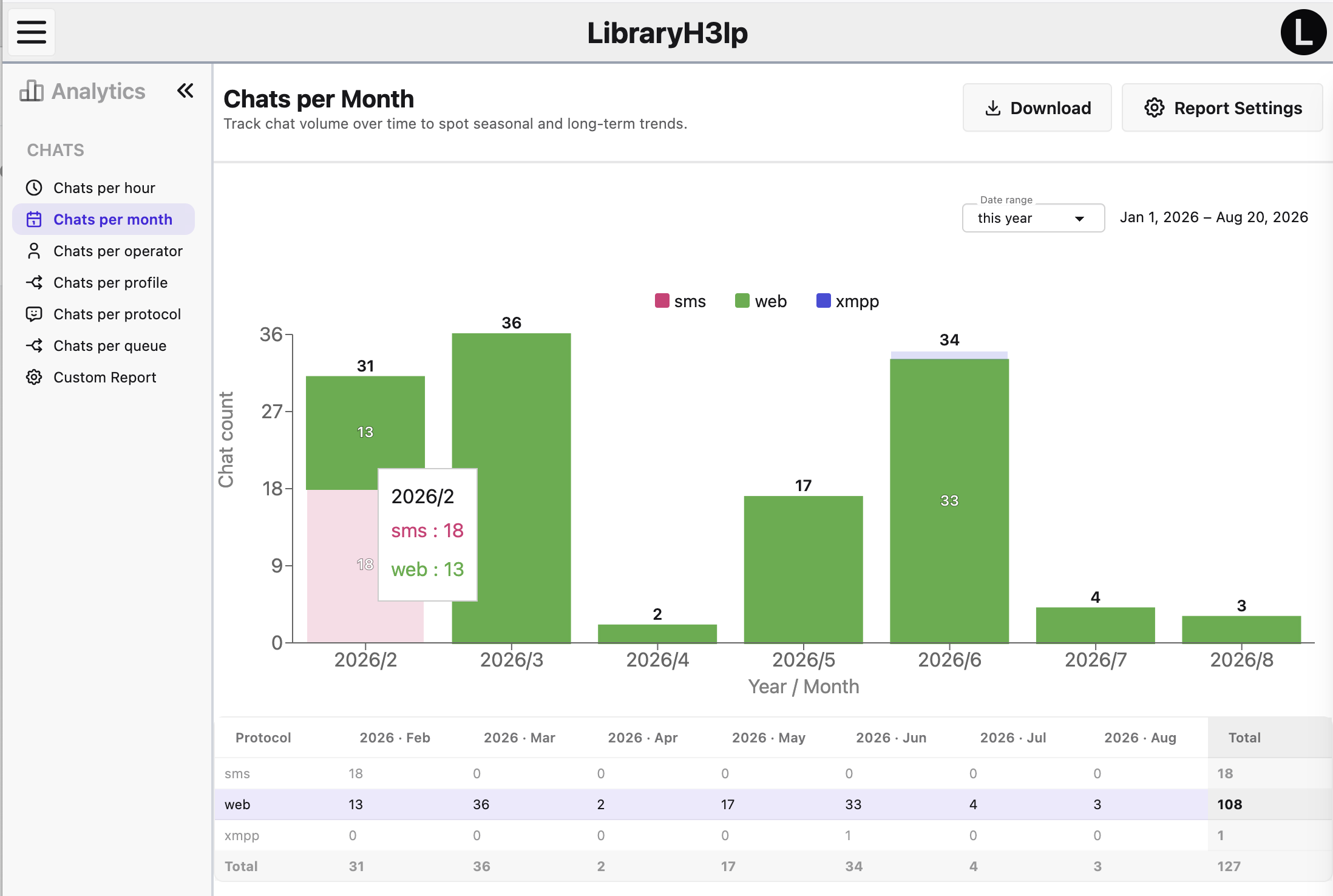Open Custom Report page
Image resolution: width=1333 pixels, height=896 pixels.
[103, 377]
